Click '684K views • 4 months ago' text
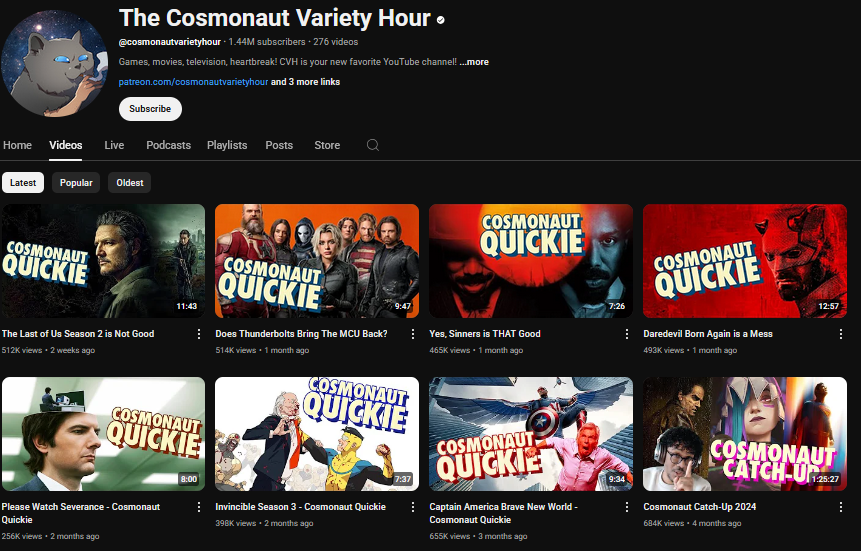The width and height of the screenshot is (861, 551). click(692, 523)
